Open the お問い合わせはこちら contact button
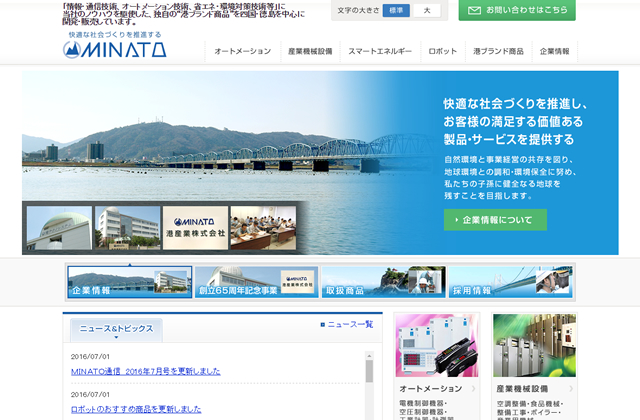This screenshot has height=420, width=640. pos(517,10)
